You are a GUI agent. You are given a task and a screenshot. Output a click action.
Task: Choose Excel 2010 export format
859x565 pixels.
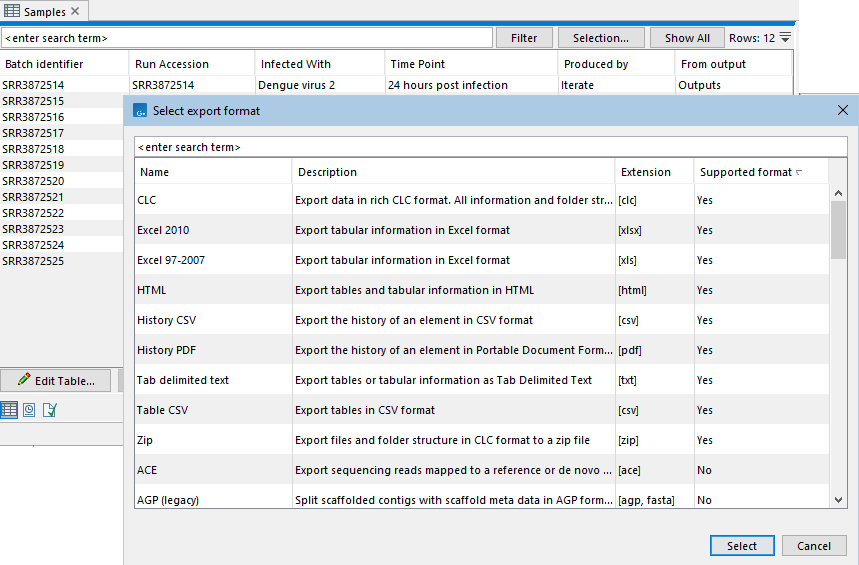[163, 230]
